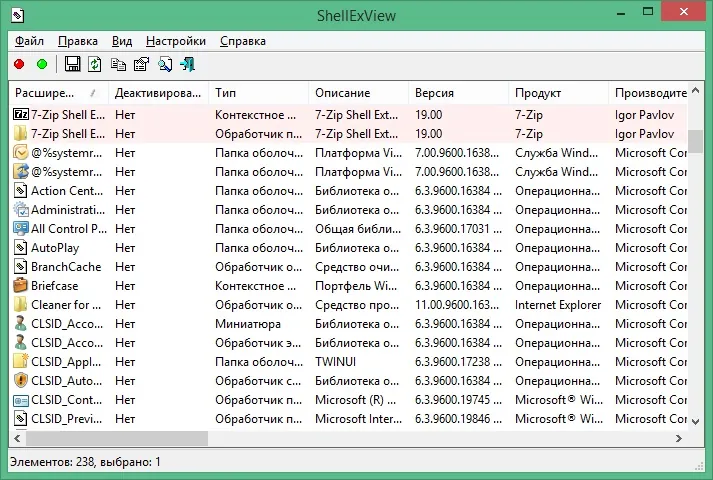Click the horizontal scrollbar right arrow
713x480 pixels.
click(679, 439)
